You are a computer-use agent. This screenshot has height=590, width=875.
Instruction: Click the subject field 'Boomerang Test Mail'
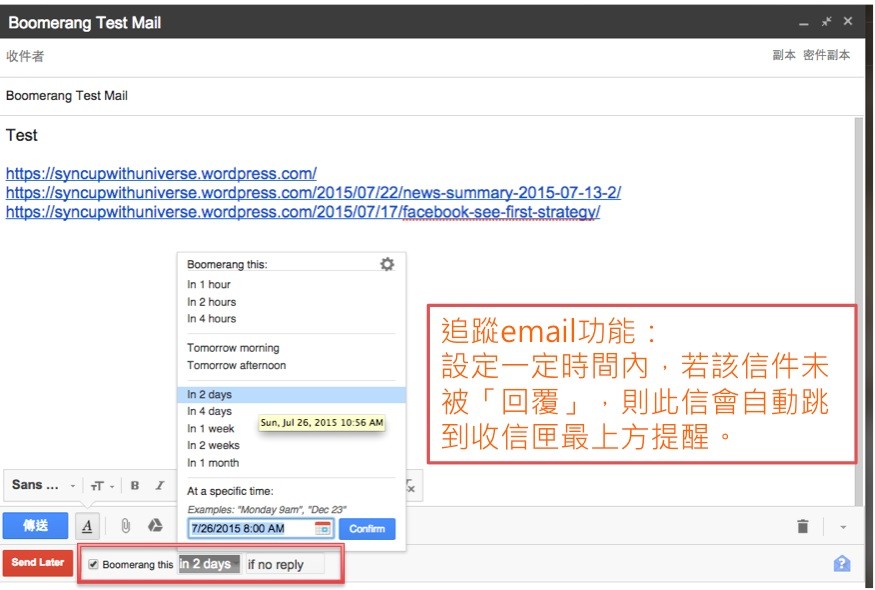point(432,96)
